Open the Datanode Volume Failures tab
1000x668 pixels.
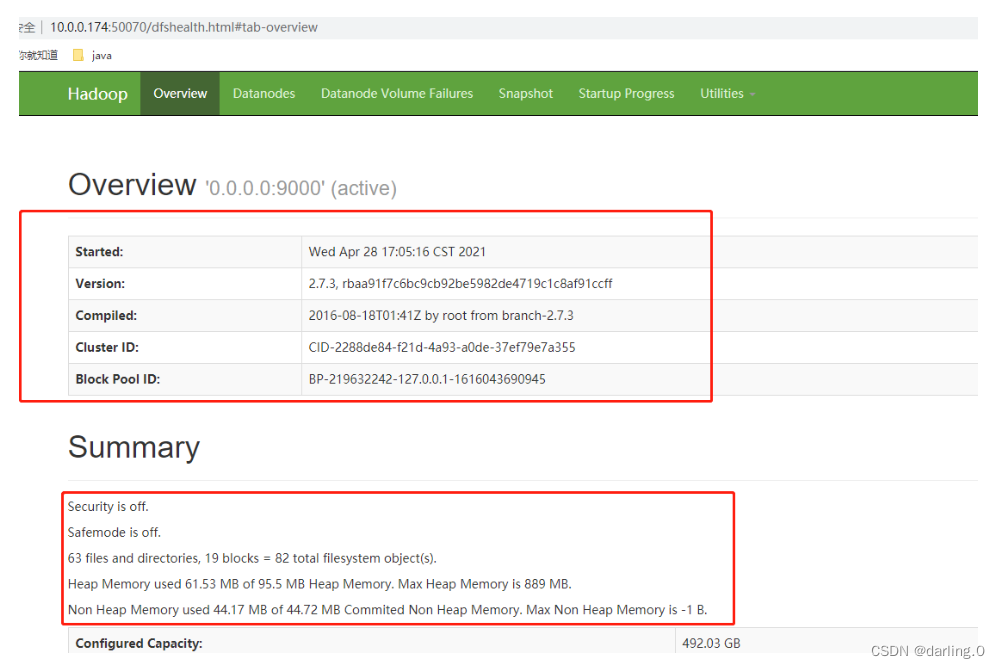(x=396, y=93)
